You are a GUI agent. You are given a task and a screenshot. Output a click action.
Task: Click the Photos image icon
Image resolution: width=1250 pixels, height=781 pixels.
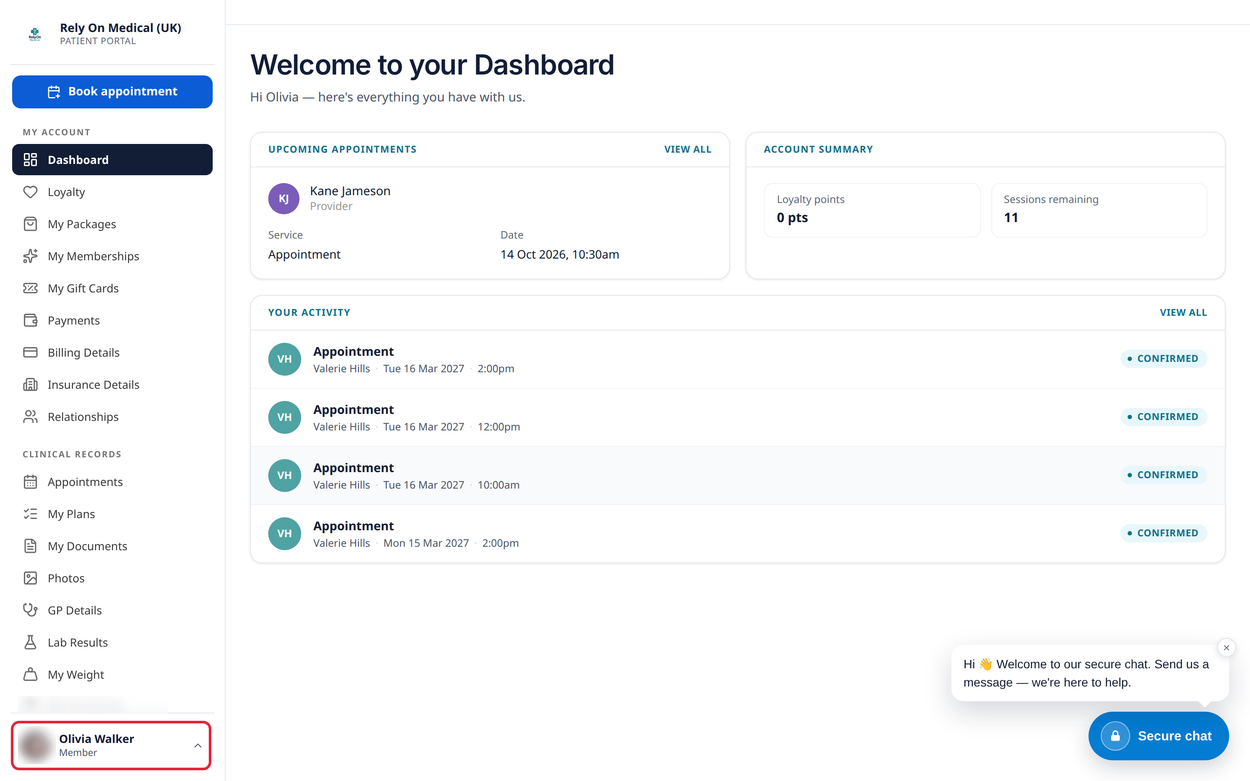[x=30, y=578]
